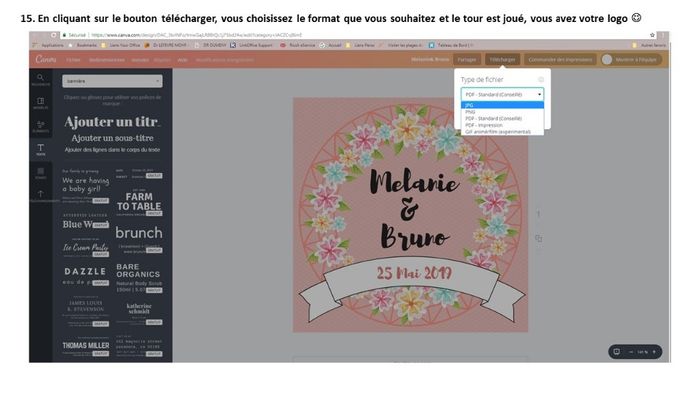Image resolution: width=700 pixels, height=393 pixels.
Task: Open the LinkOffice Support bookmark
Action: click(251, 45)
